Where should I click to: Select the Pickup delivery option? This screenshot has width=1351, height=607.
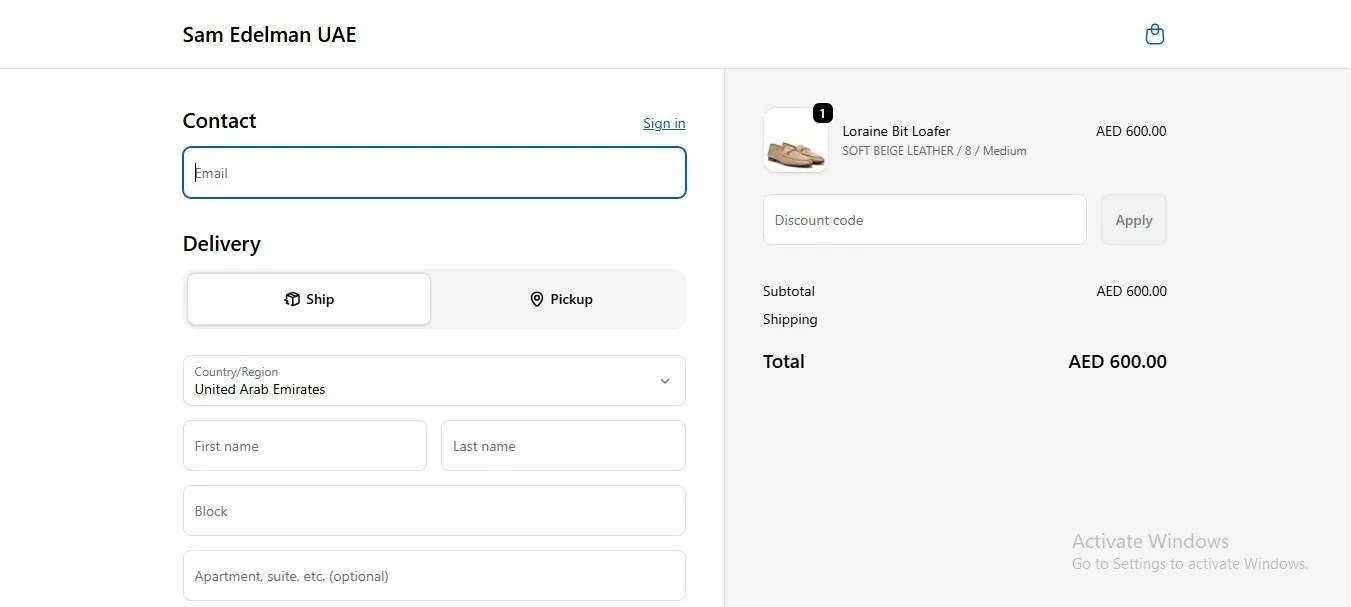click(x=561, y=299)
